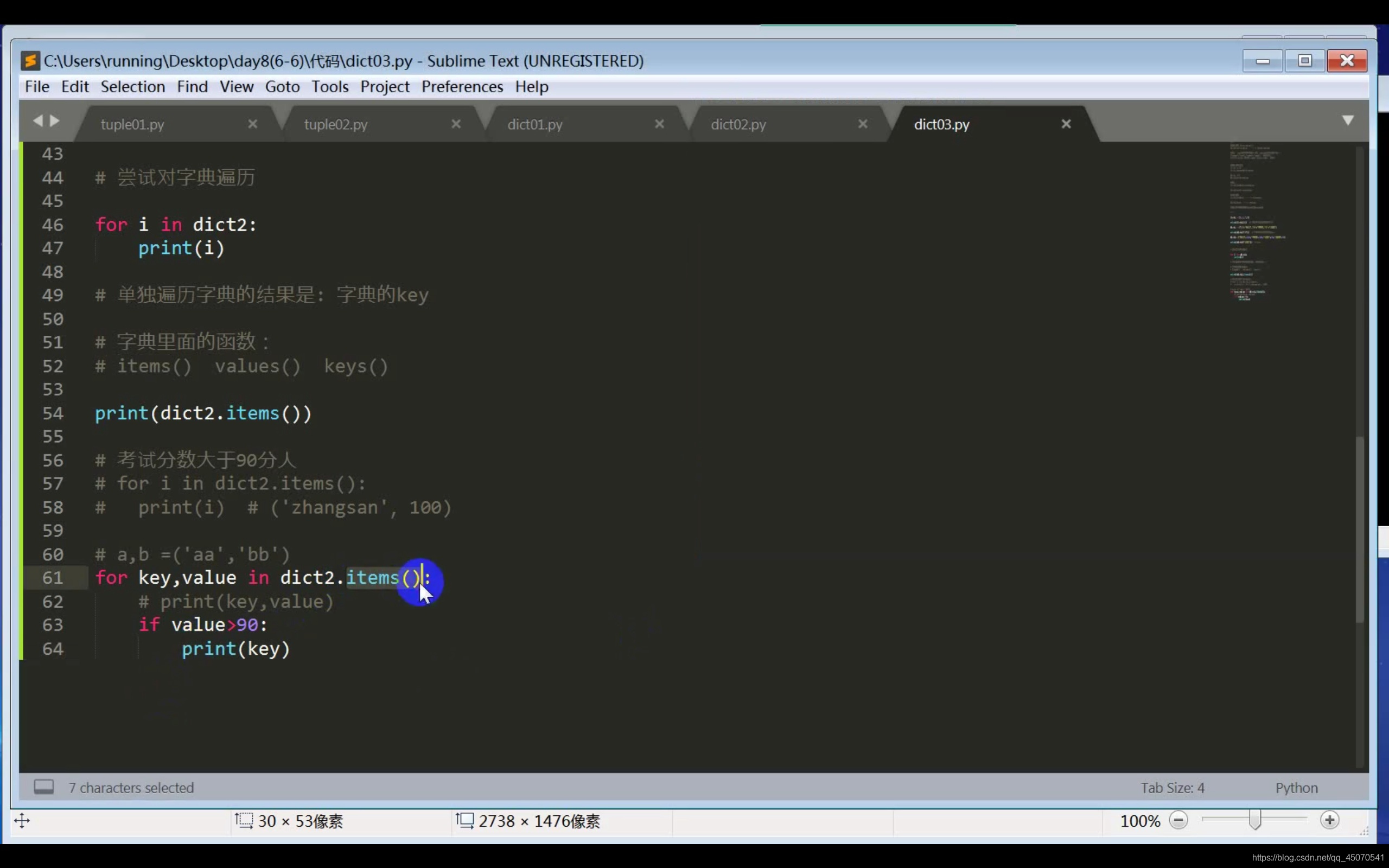Switch to the dict01.py tab

[534, 125]
